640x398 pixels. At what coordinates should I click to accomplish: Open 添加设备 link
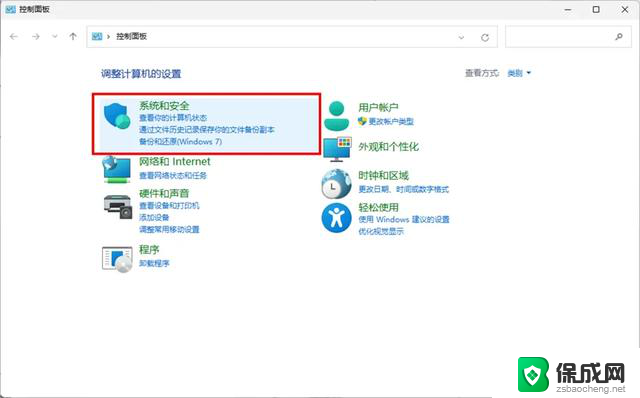coord(154,217)
